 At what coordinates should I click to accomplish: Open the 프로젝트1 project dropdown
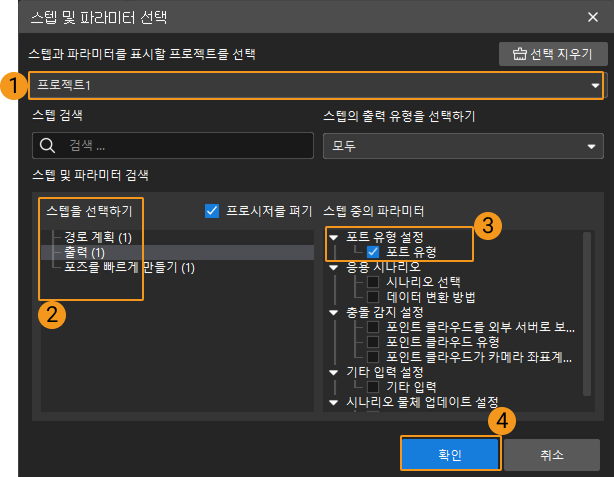[316, 85]
